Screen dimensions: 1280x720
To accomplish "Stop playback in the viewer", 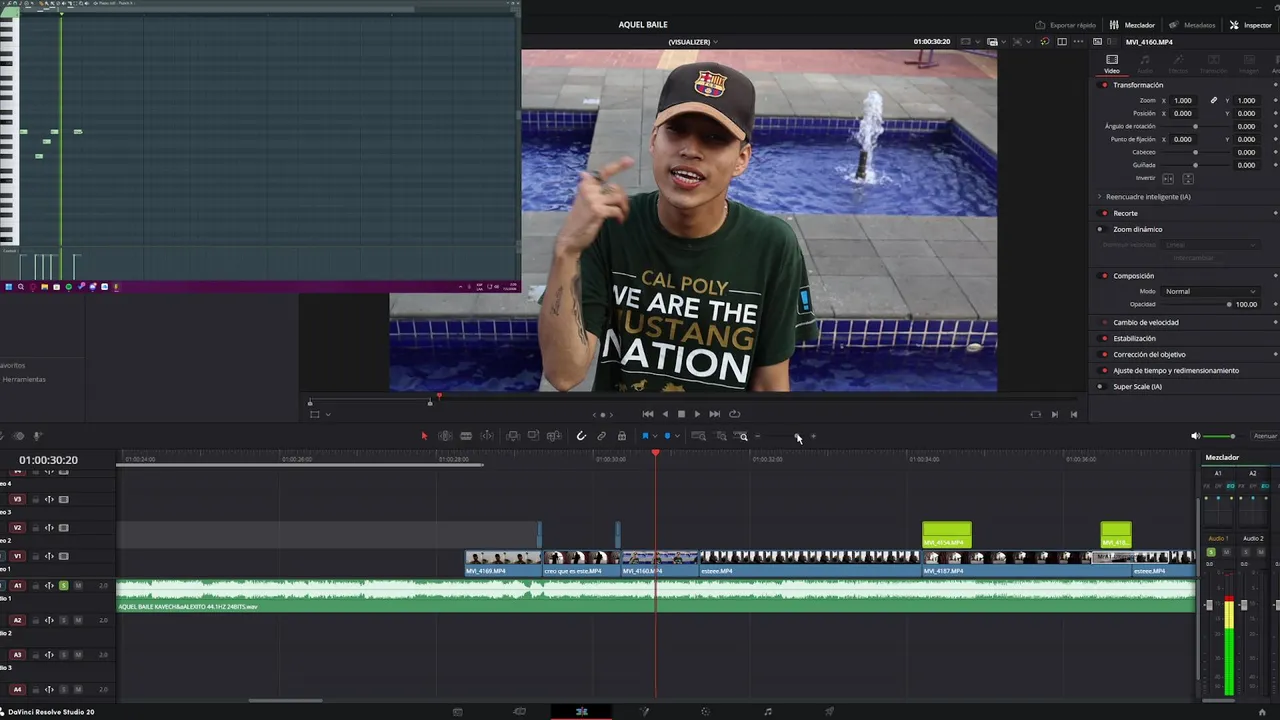I will pyautogui.click(x=681, y=414).
